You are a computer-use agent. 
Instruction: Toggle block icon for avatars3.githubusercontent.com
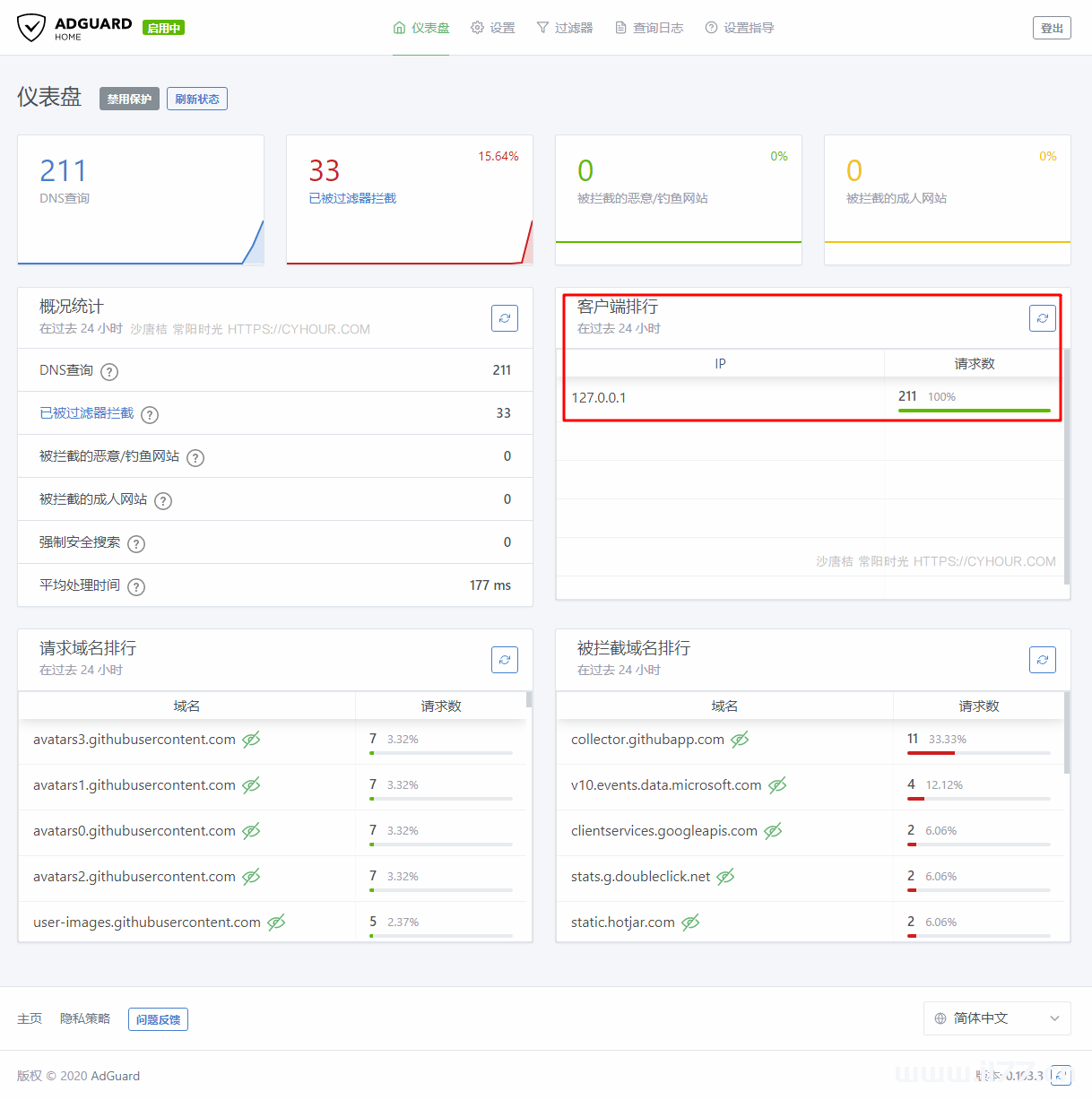[252, 740]
